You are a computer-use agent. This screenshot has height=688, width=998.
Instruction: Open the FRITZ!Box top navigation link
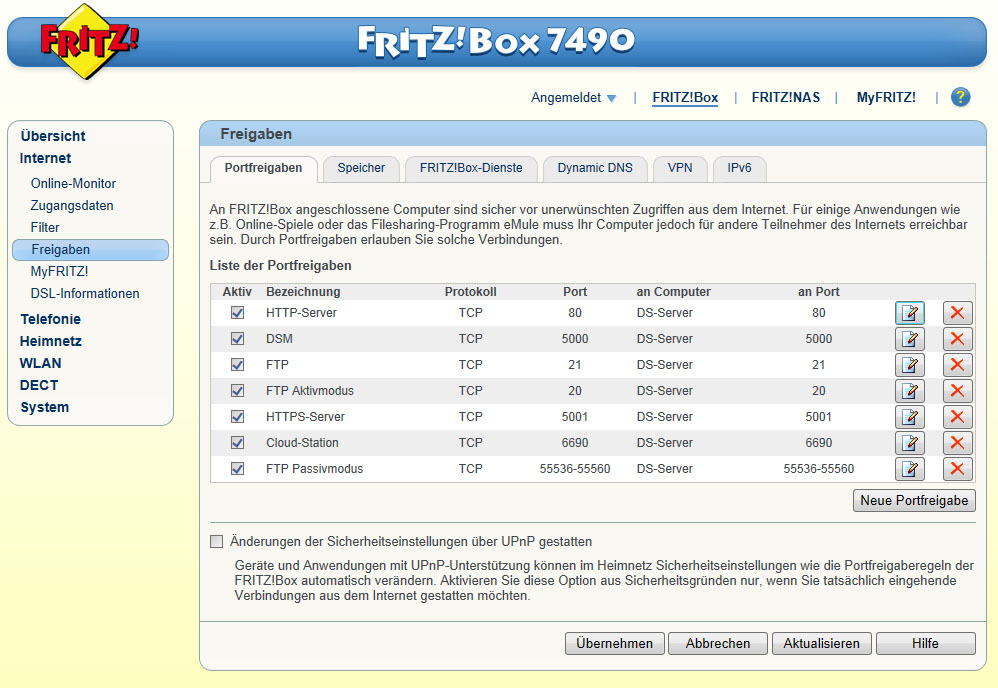point(685,97)
